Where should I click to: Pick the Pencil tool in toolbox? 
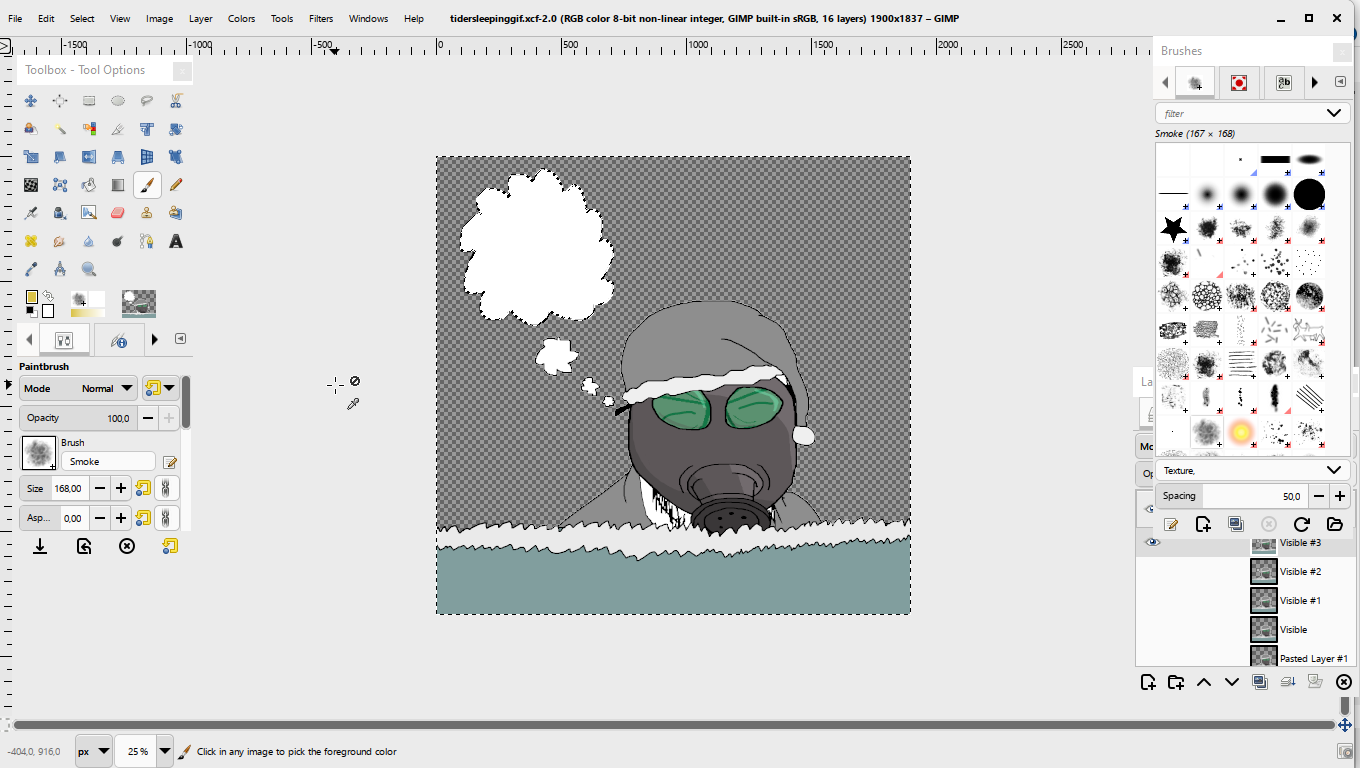coord(176,185)
